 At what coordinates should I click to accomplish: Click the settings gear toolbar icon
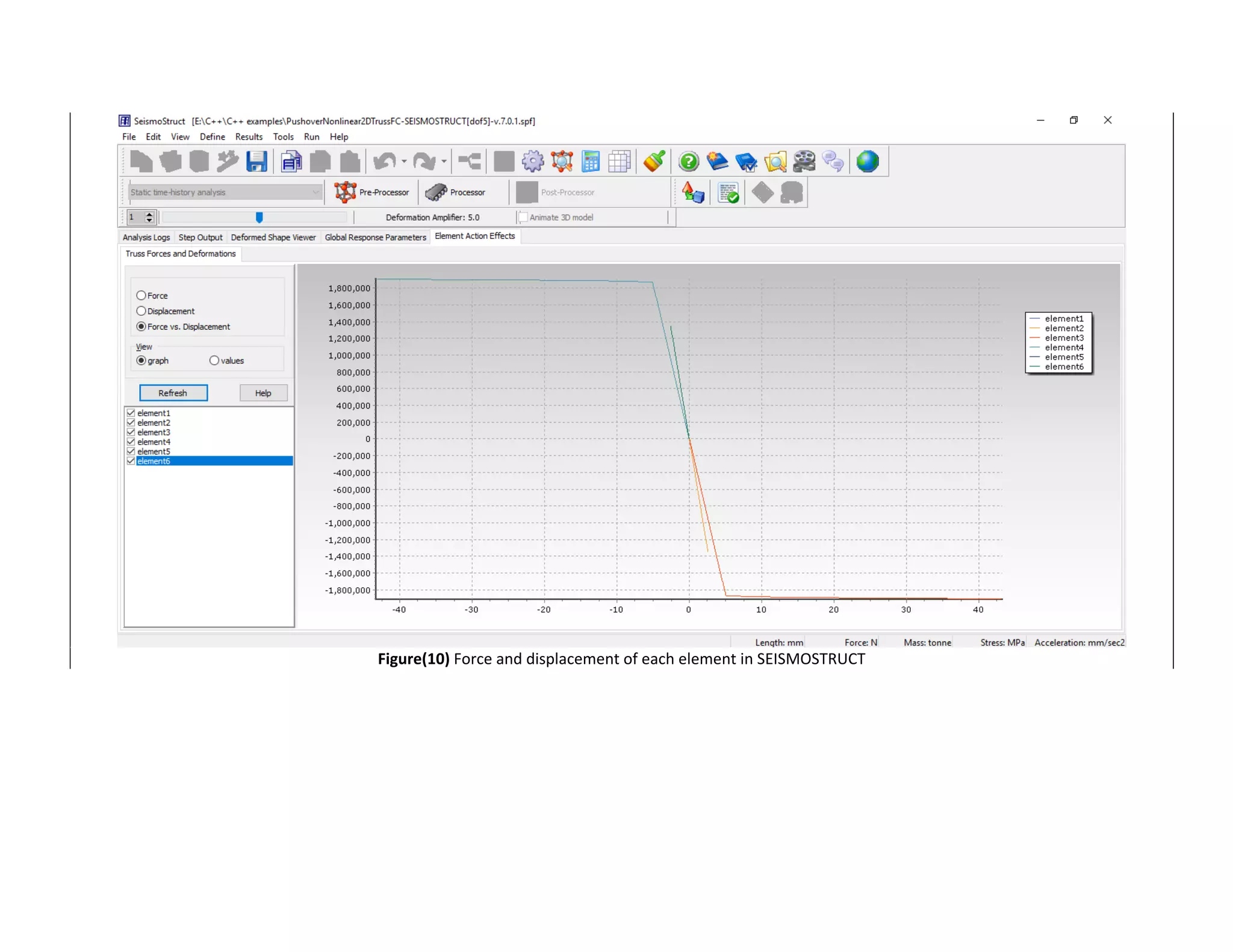[532, 162]
